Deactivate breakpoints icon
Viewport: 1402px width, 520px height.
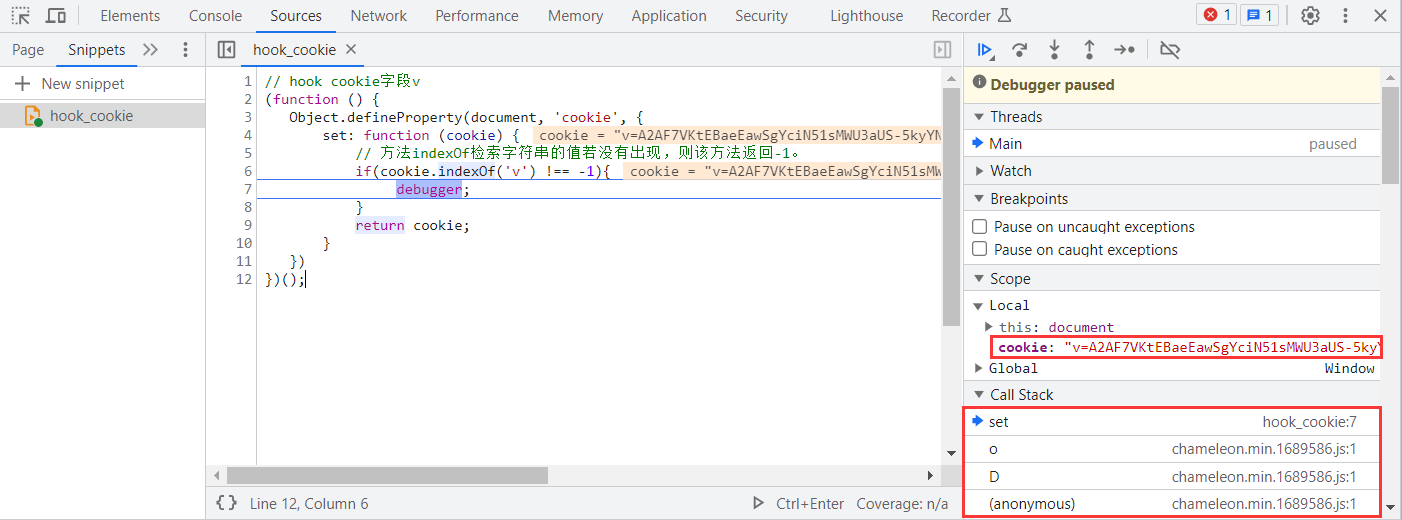[1170, 50]
